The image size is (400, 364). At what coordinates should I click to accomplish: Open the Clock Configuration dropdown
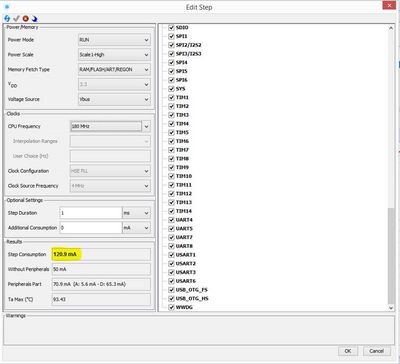click(110, 171)
